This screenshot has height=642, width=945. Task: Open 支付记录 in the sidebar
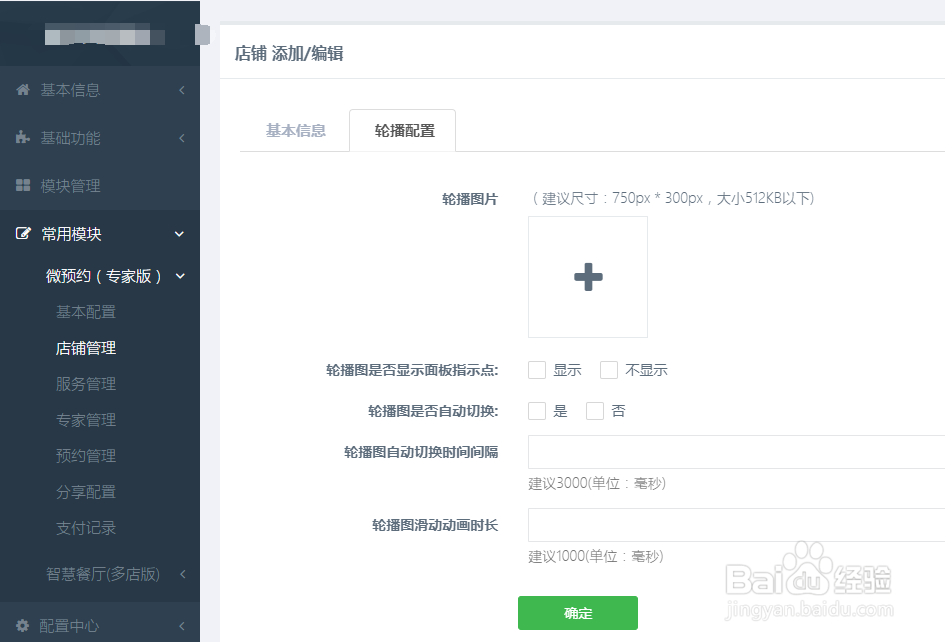86,528
